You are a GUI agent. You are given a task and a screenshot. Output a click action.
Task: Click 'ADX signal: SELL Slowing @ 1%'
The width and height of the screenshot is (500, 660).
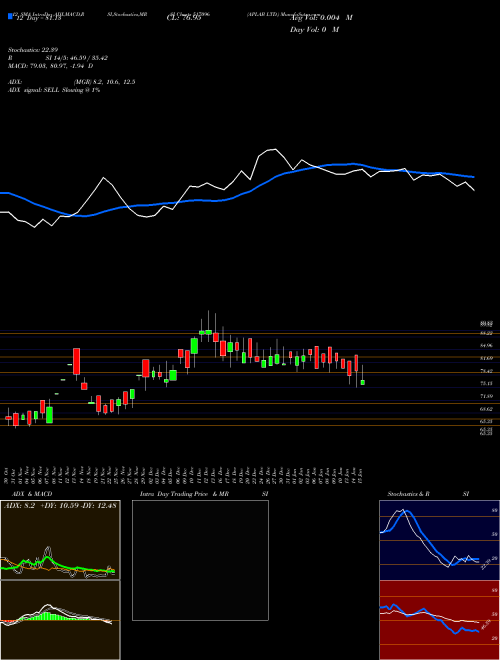coord(54,90)
